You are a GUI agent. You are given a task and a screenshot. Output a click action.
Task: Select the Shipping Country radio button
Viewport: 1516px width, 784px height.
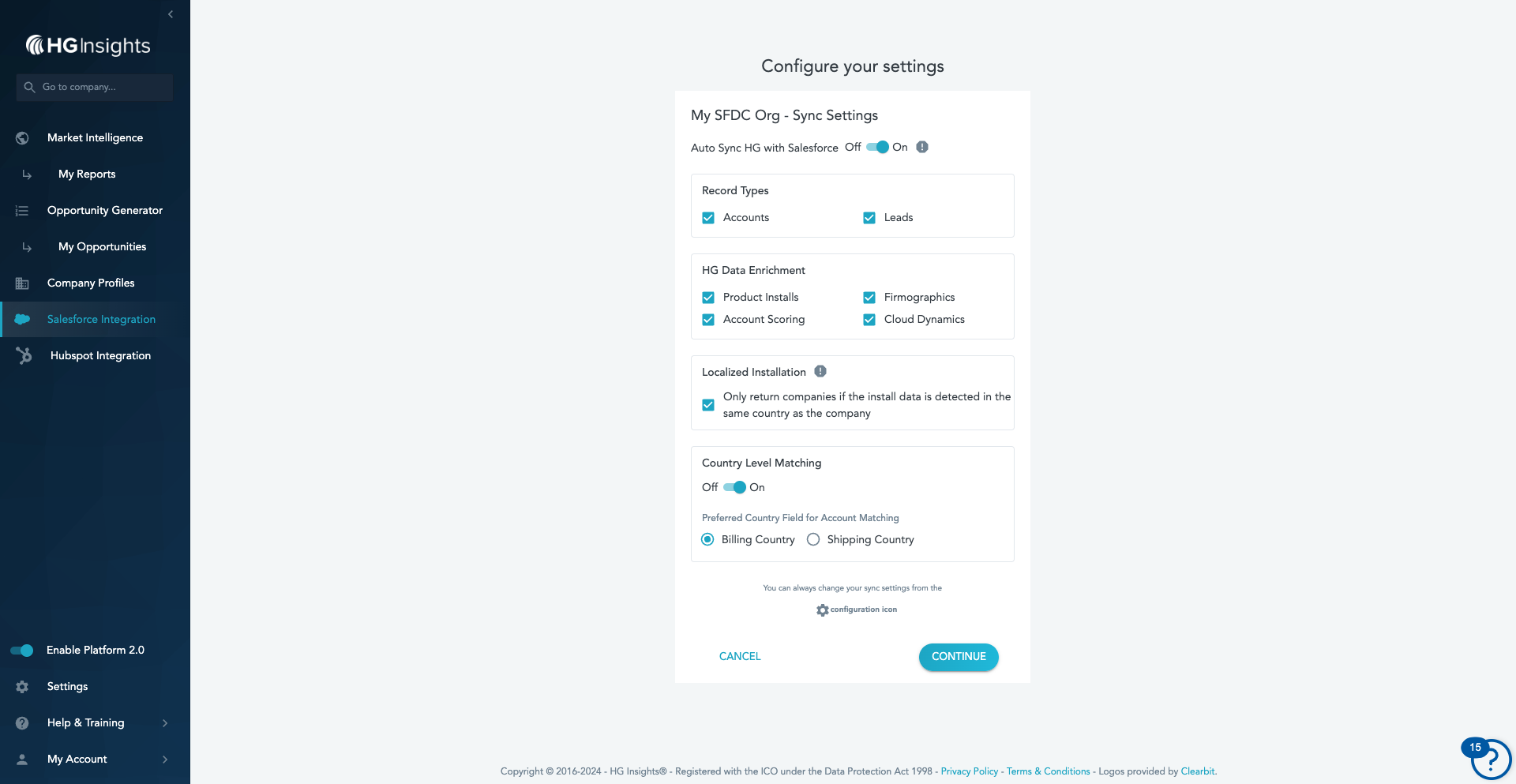click(813, 539)
